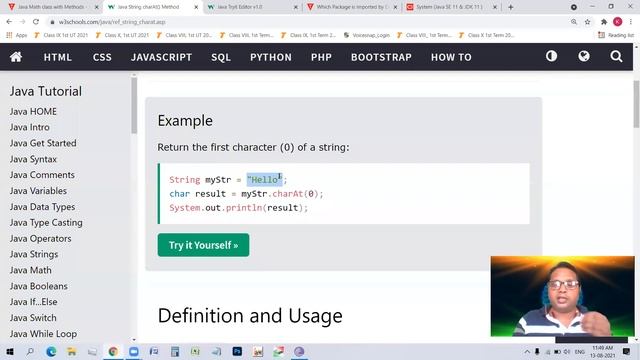Open Java Type Casting link
The width and height of the screenshot is (640, 360).
click(46, 222)
